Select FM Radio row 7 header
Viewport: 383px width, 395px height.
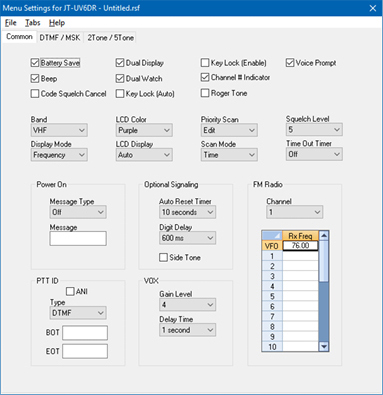click(x=272, y=316)
